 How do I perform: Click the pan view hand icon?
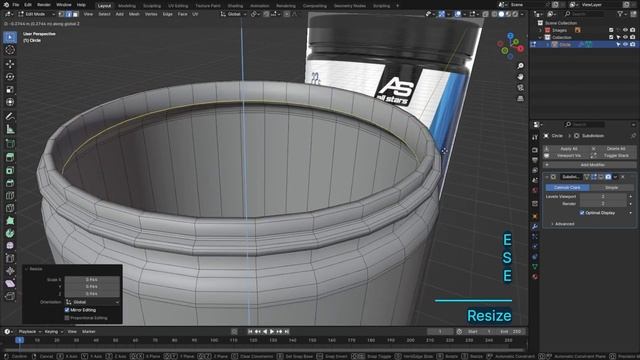pyautogui.click(x=520, y=77)
